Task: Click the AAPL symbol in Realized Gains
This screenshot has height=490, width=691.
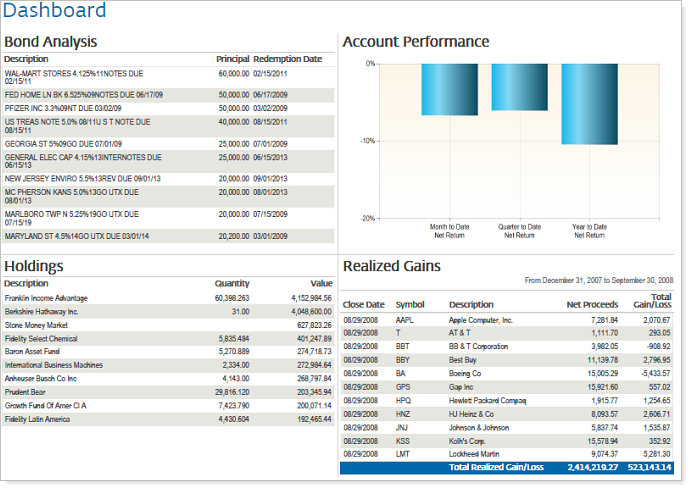Action: (x=406, y=320)
